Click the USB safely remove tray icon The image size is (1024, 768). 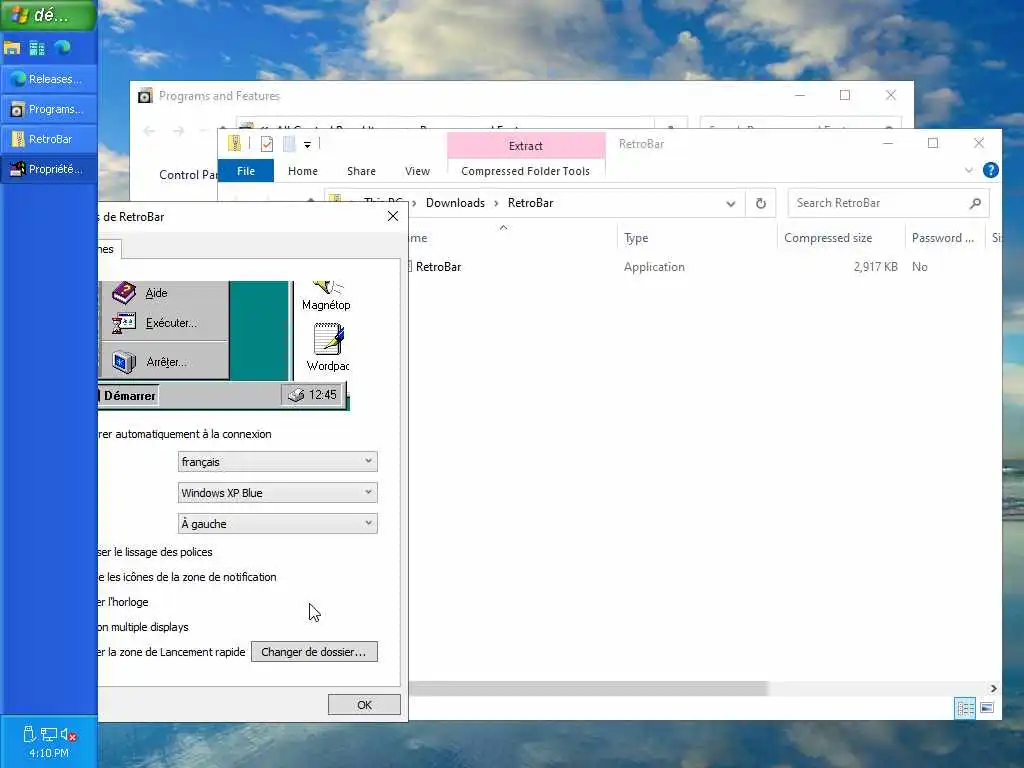pyautogui.click(x=29, y=735)
